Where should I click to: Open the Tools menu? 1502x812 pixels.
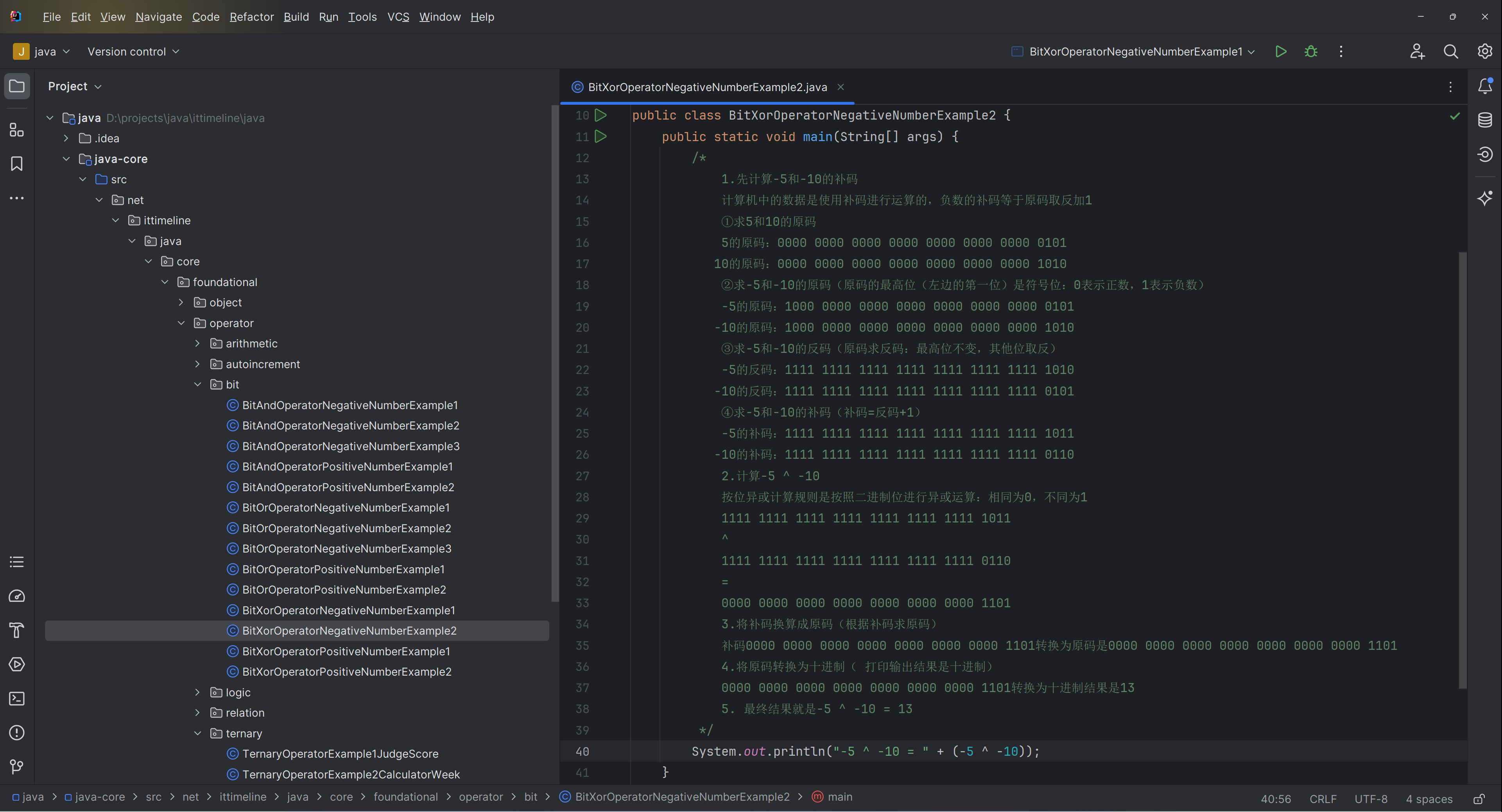(362, 17)
